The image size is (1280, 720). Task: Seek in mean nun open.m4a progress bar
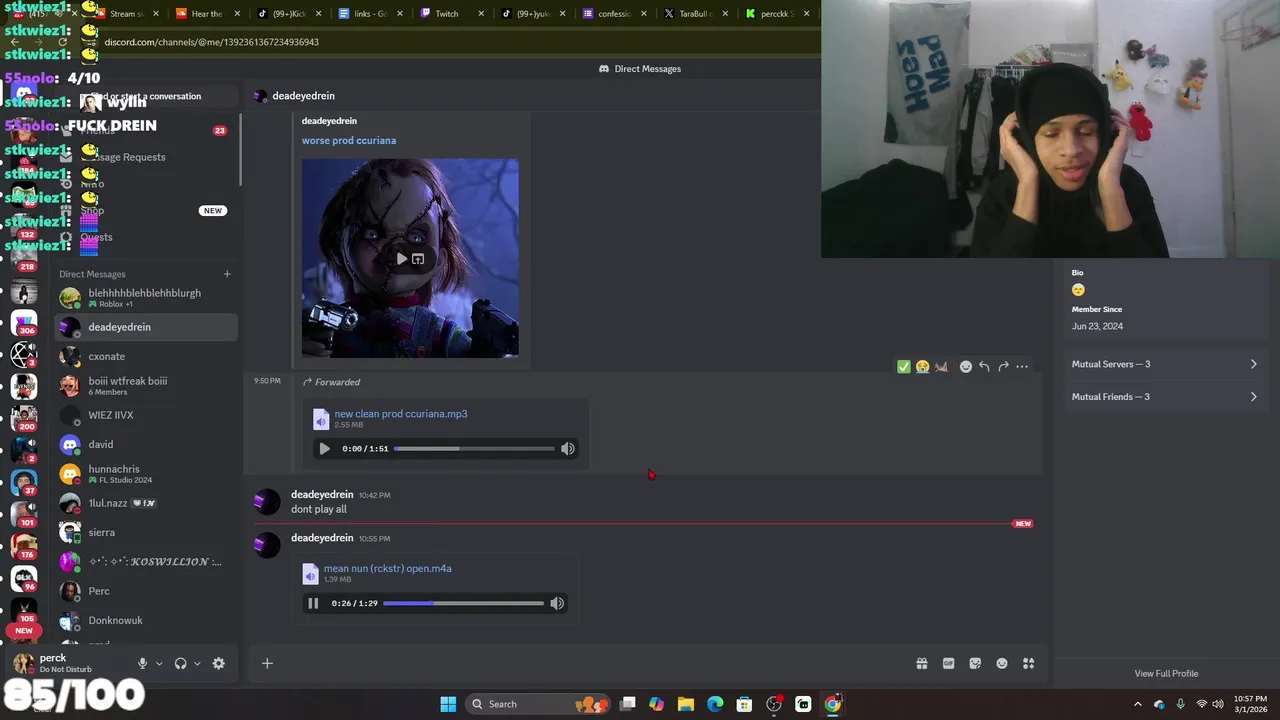pyautogui.click(x=463, y=603)
